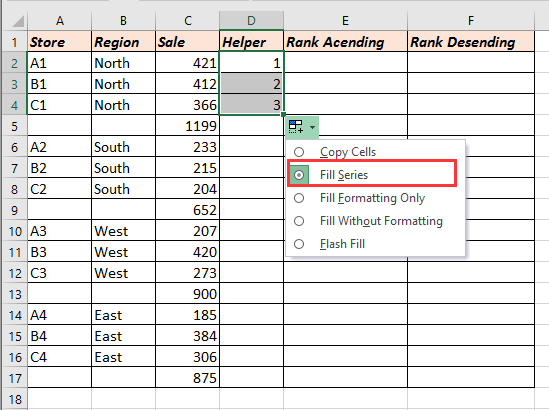Click the East region cell in row 16
549x410 pixels.
[x=123, y=357]
